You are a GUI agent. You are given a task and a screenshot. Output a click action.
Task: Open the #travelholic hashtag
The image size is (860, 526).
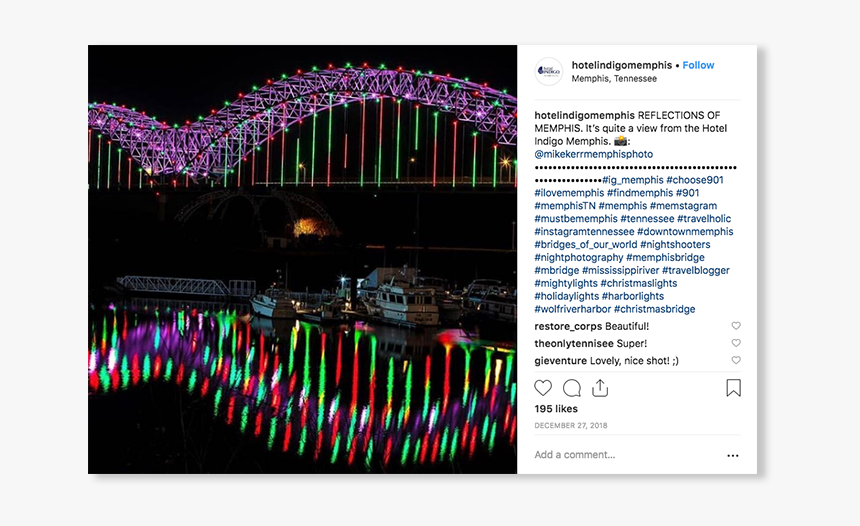pos(704,219)
